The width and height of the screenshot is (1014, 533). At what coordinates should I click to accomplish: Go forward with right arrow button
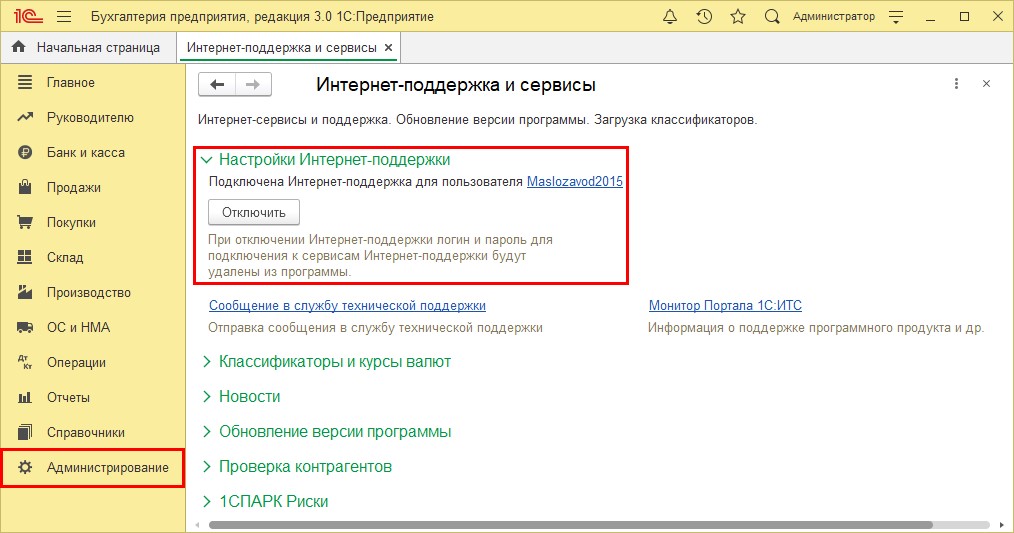pyautogui.click(x=254, y=84)
